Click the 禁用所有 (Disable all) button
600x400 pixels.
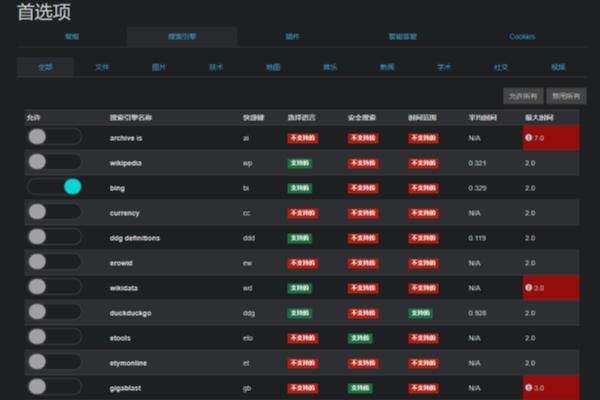pyautogui.click(x=566, y=96)
